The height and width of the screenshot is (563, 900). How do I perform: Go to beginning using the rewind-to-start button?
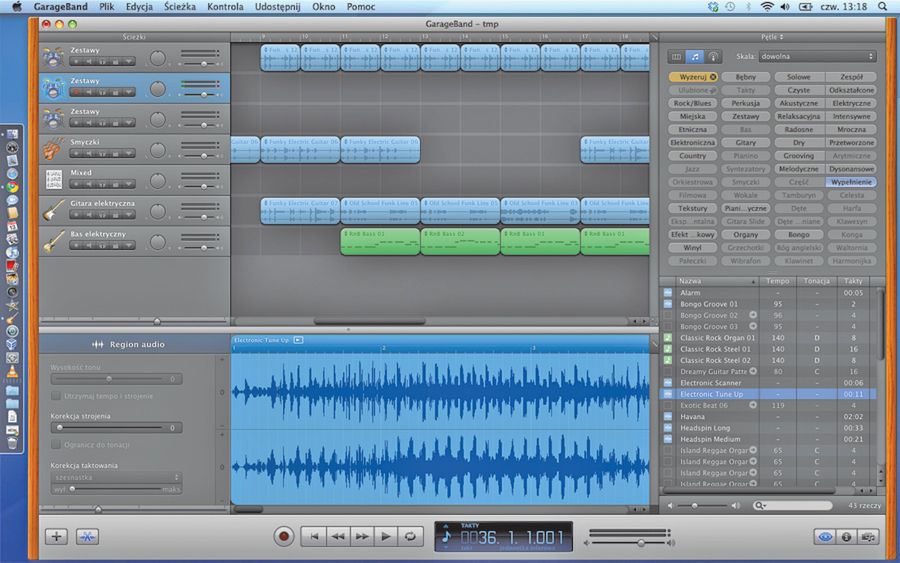point(314,536)
